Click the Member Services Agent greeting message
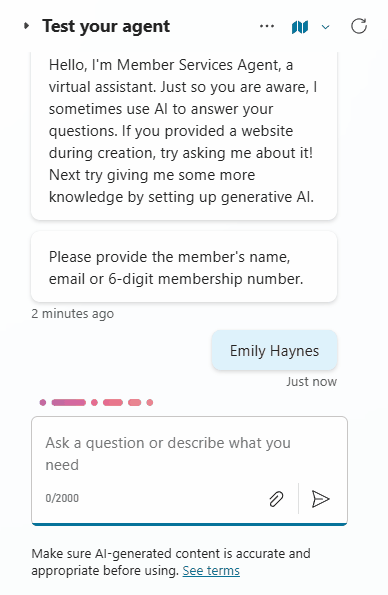This screenshot has width=388, height=595. (184, 131)
